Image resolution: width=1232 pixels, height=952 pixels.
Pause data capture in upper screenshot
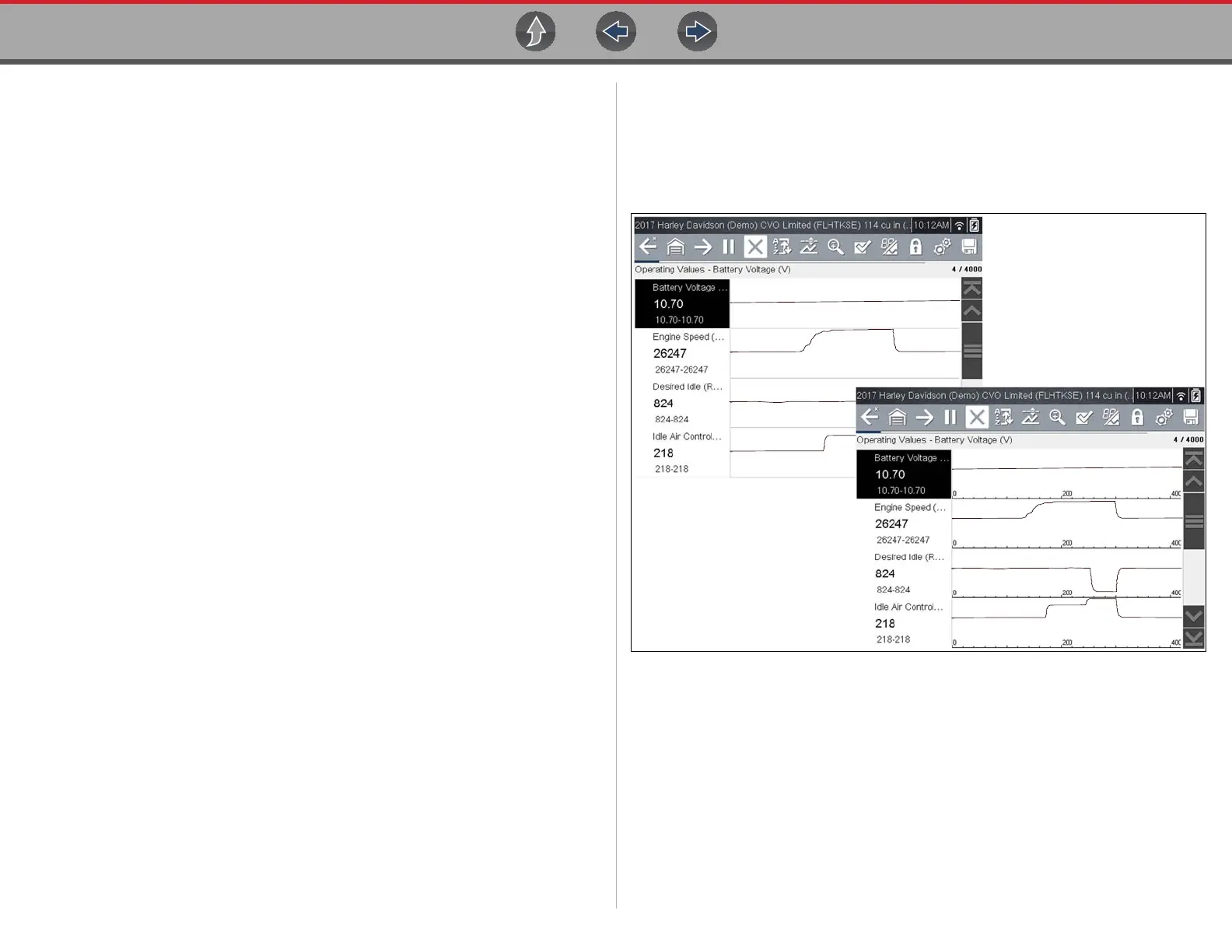point(729,247)
